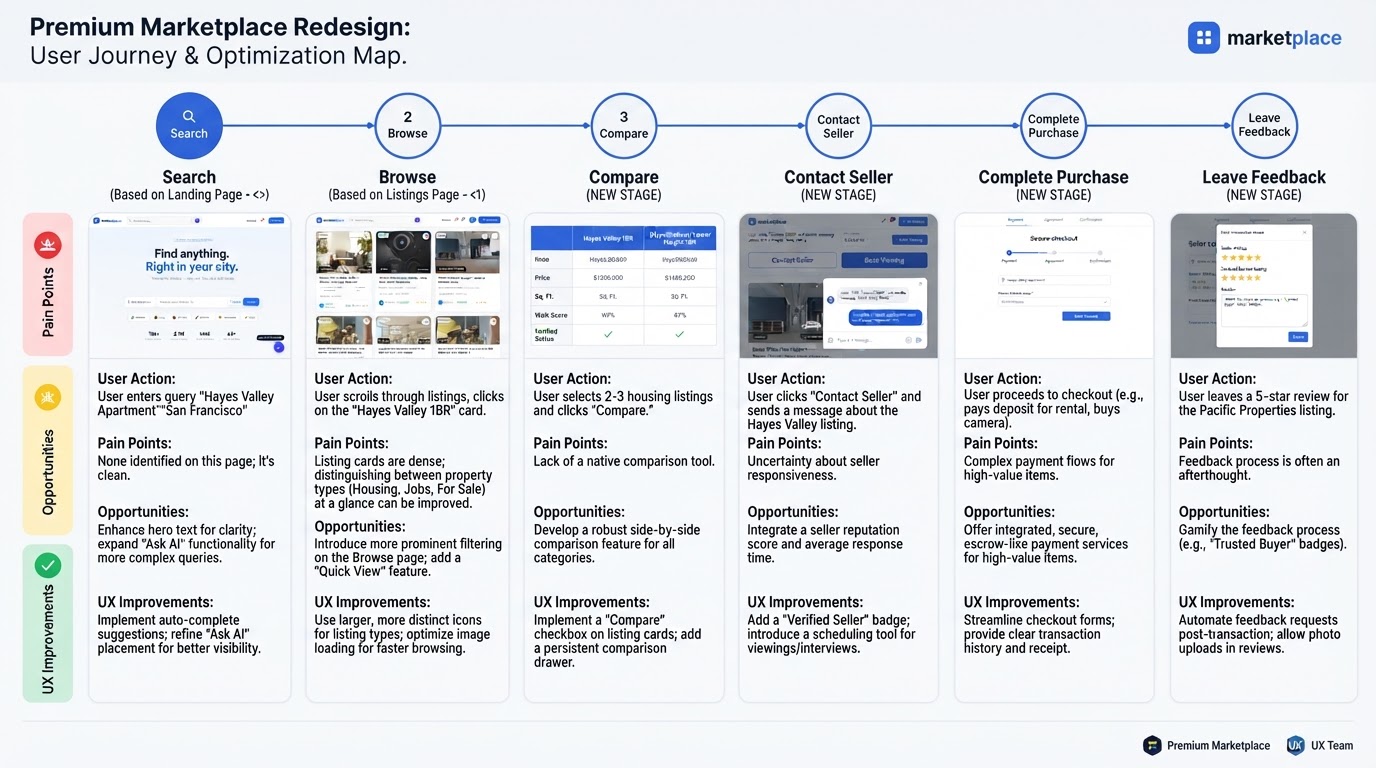This screenshot has width=1376, height=768.
Task: Click the 'Browse' stage heading
Action: click(408, 177)
